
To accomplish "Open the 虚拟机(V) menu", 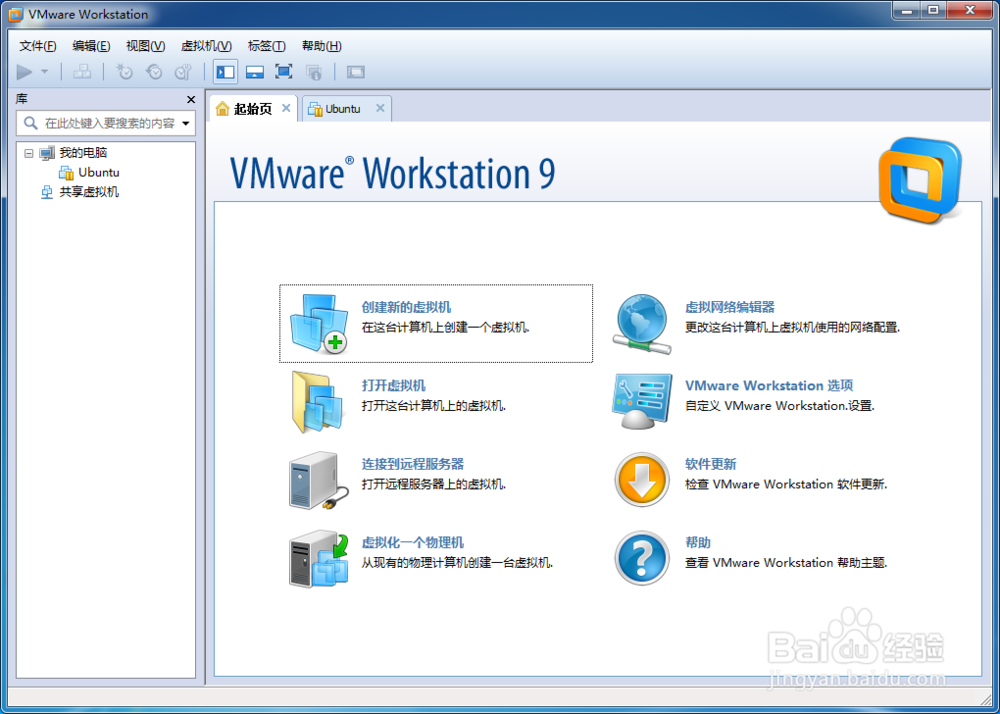I will 206,46.
